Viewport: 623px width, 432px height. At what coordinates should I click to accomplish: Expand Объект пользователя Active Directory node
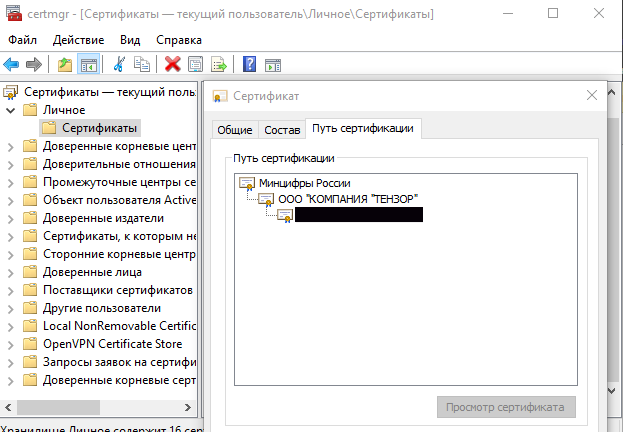(x=11, y=201)
